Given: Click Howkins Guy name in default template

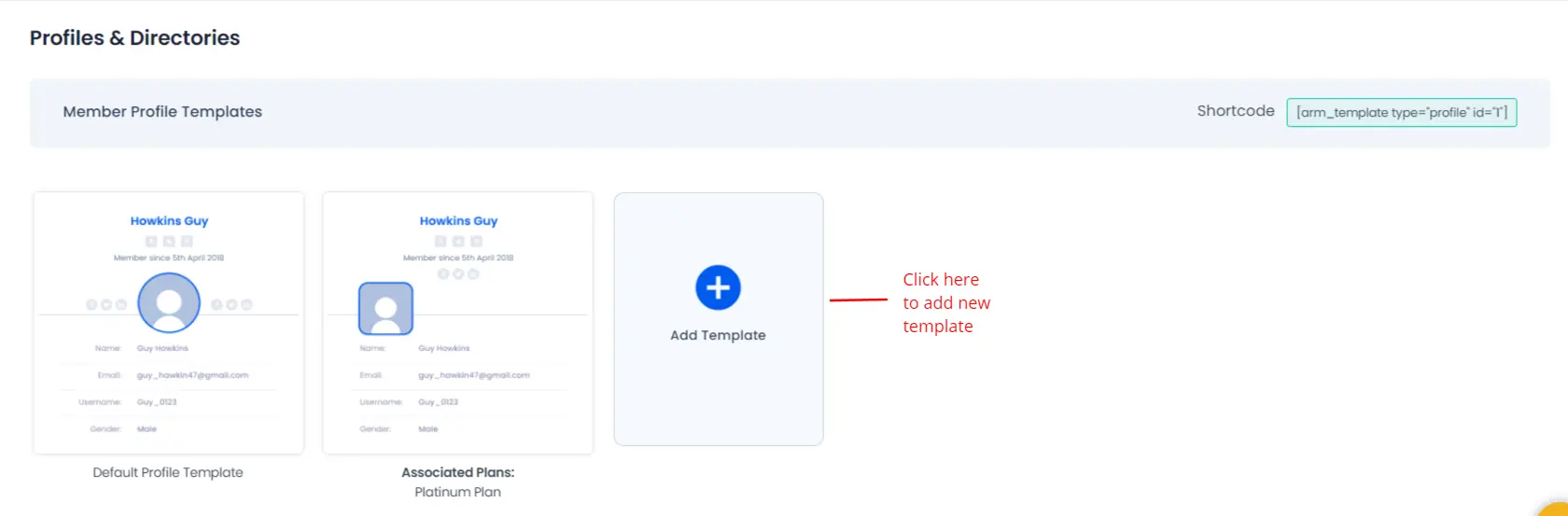Looking at the screenshot, I should [169, 221].
